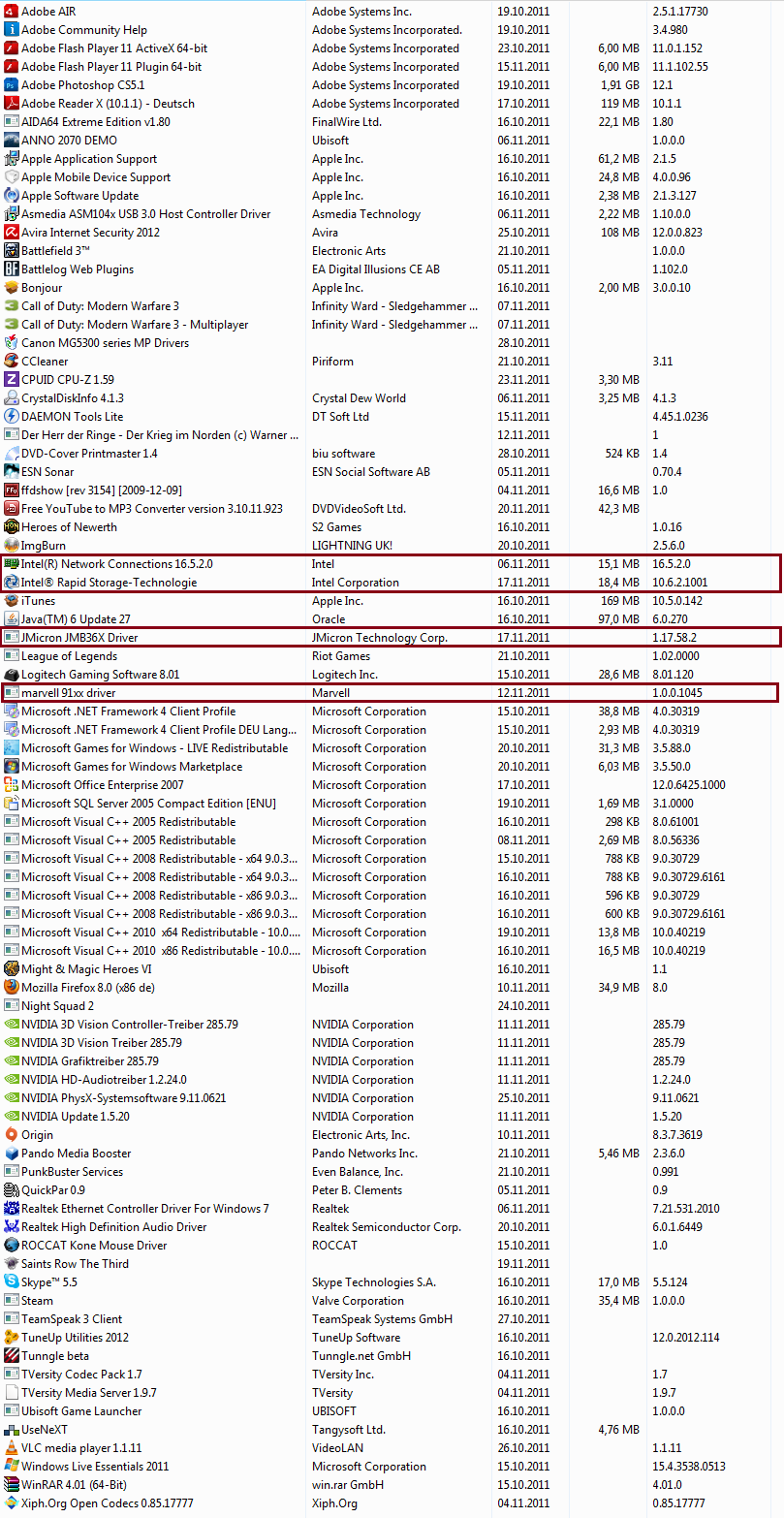784x1518 pixels.
Task: Select 'Realtek High Definition Audio Driver'
Action: [114, 1227]
